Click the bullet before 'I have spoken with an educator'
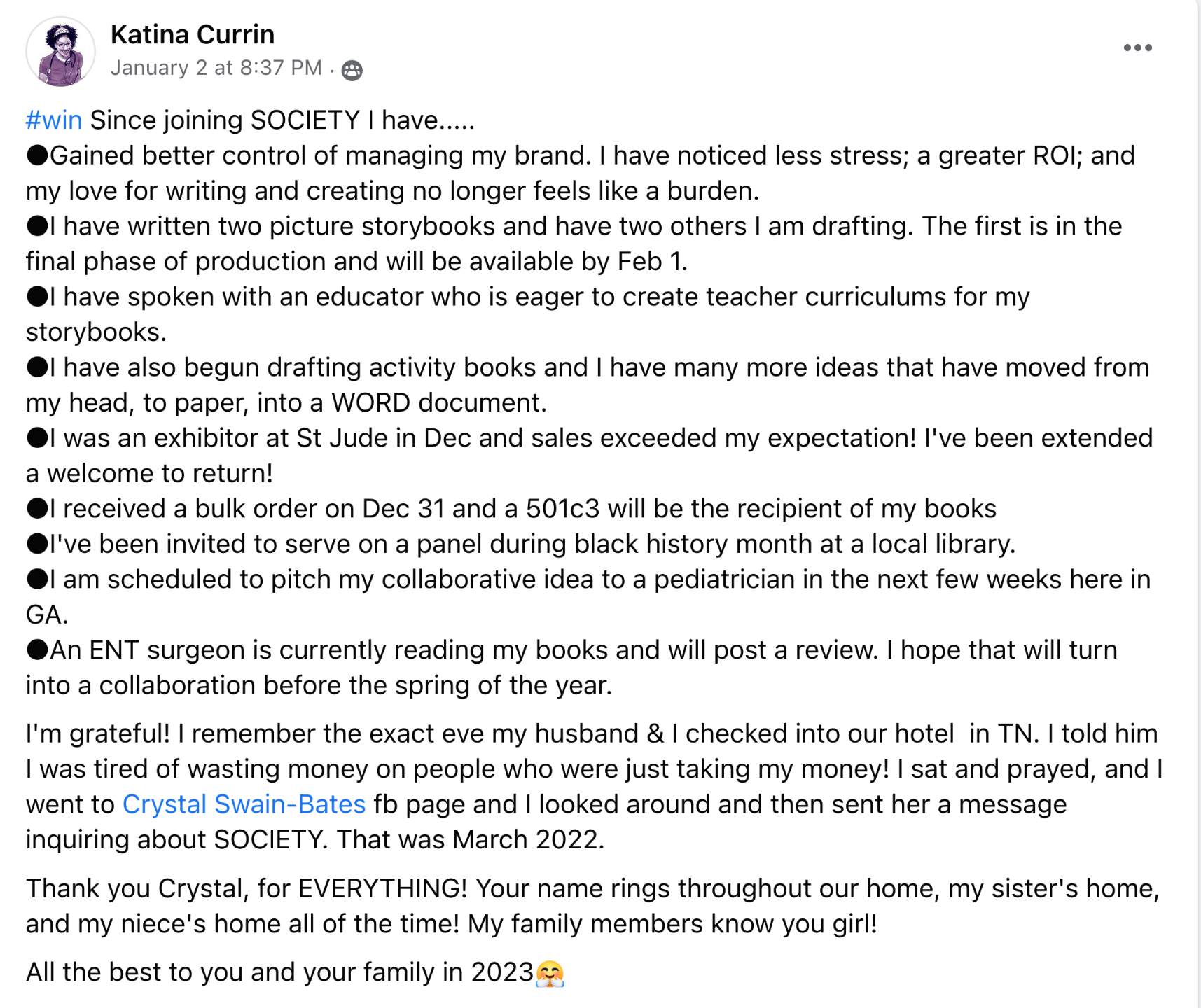Viewport: 1201px width, 1008px height. (37, 297)
